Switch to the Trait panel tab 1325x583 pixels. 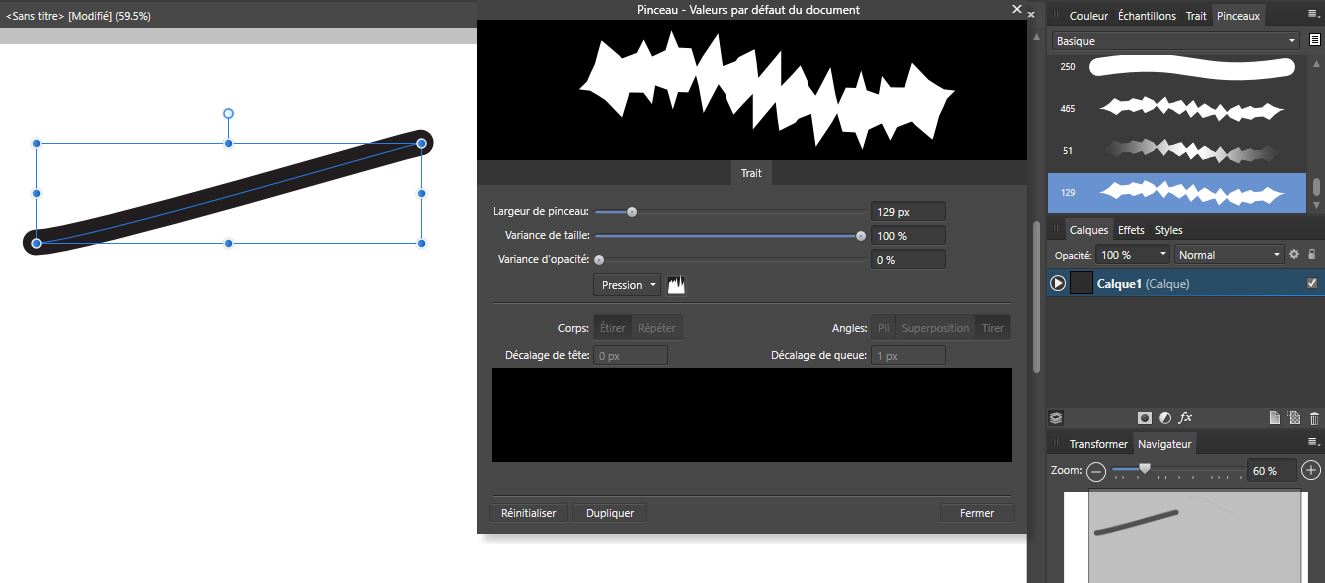pos(1196,16)
